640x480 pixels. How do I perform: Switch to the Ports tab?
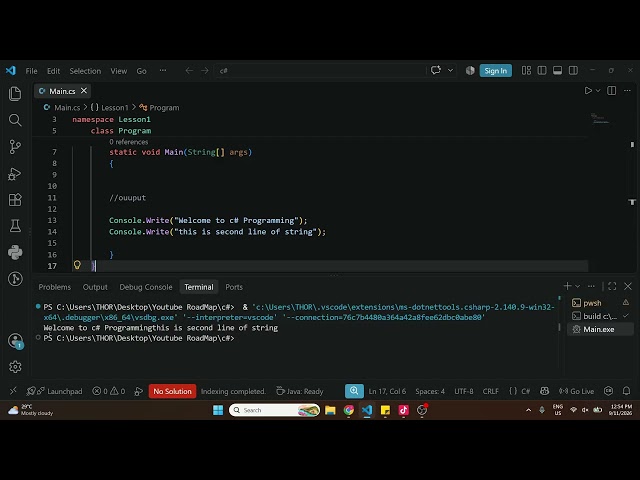pyautogui.click(x=234, y=287)
